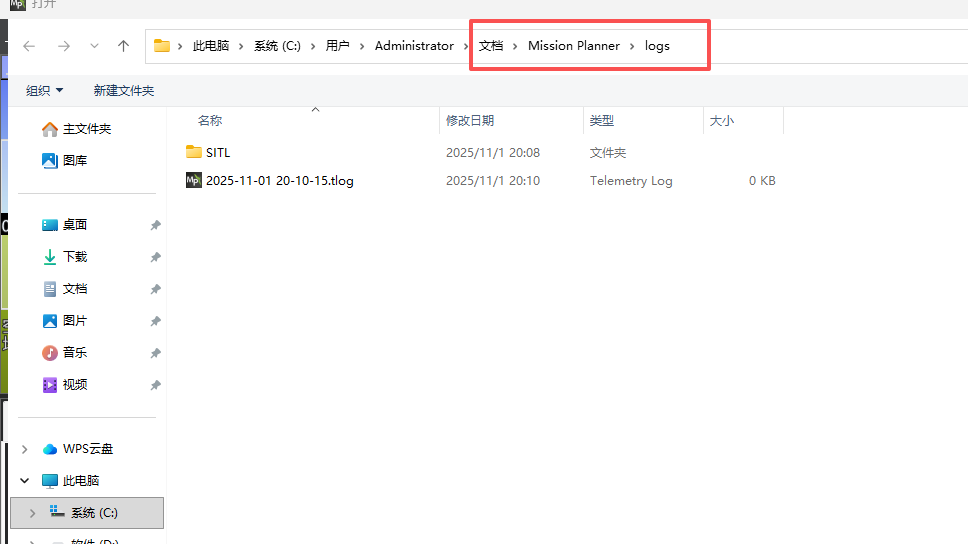The height and width of the screenshot is (544, 968).
Task: Click the back navigation arrow
Action: coord(29,46)
